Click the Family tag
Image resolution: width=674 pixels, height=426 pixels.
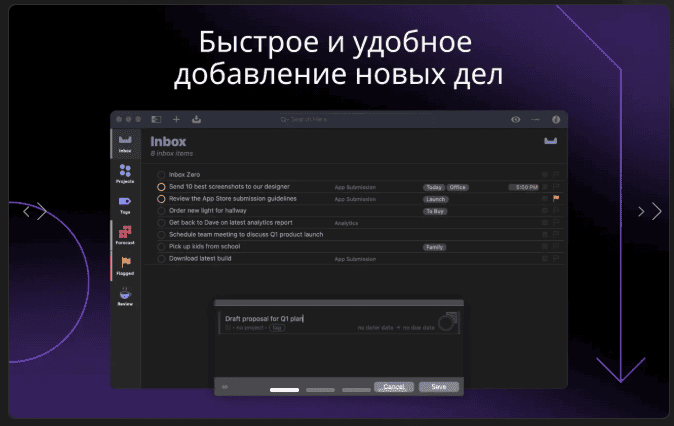pyautogui.click(x=435, y=247)
